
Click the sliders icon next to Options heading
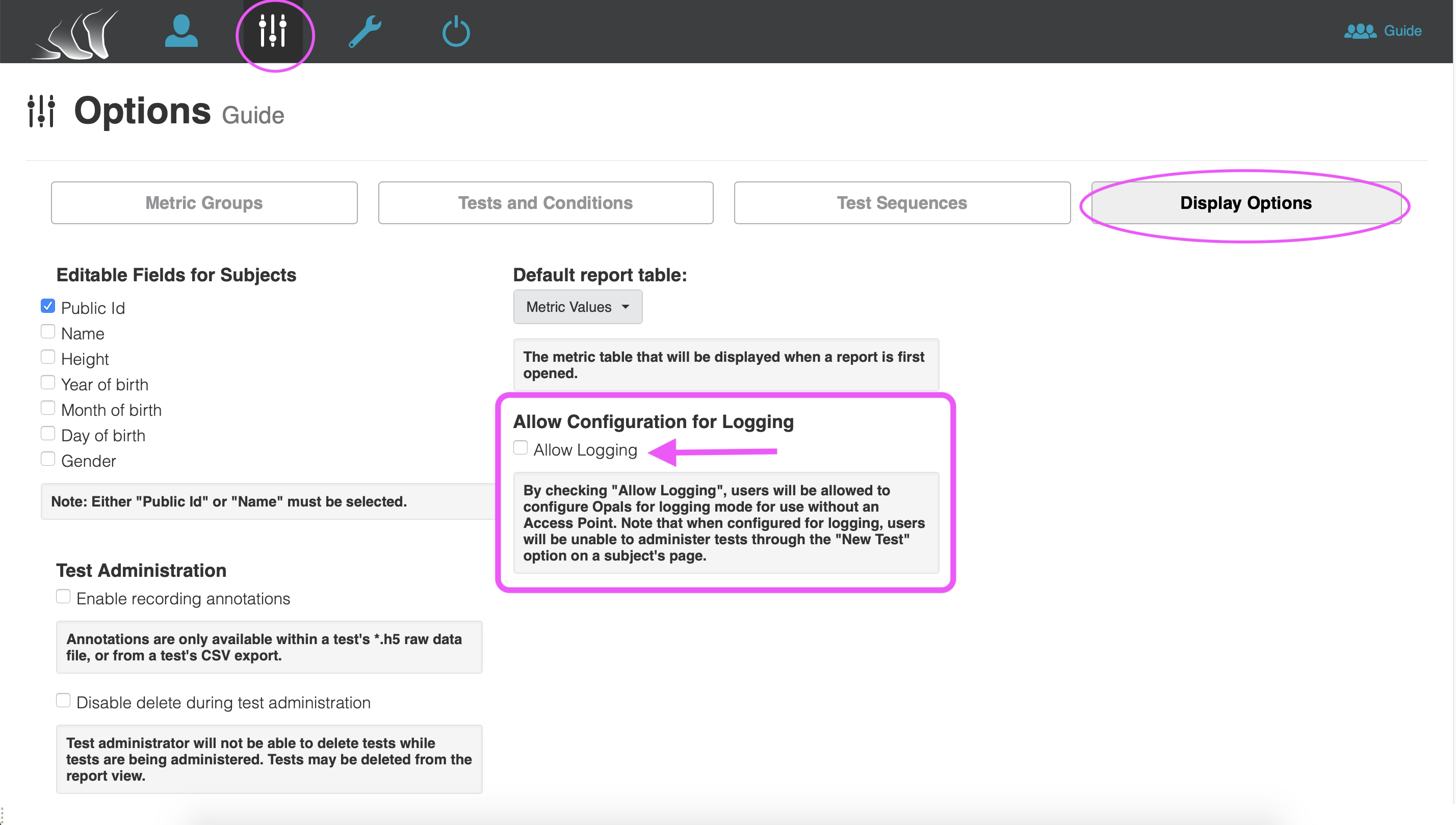coord(41,111)
